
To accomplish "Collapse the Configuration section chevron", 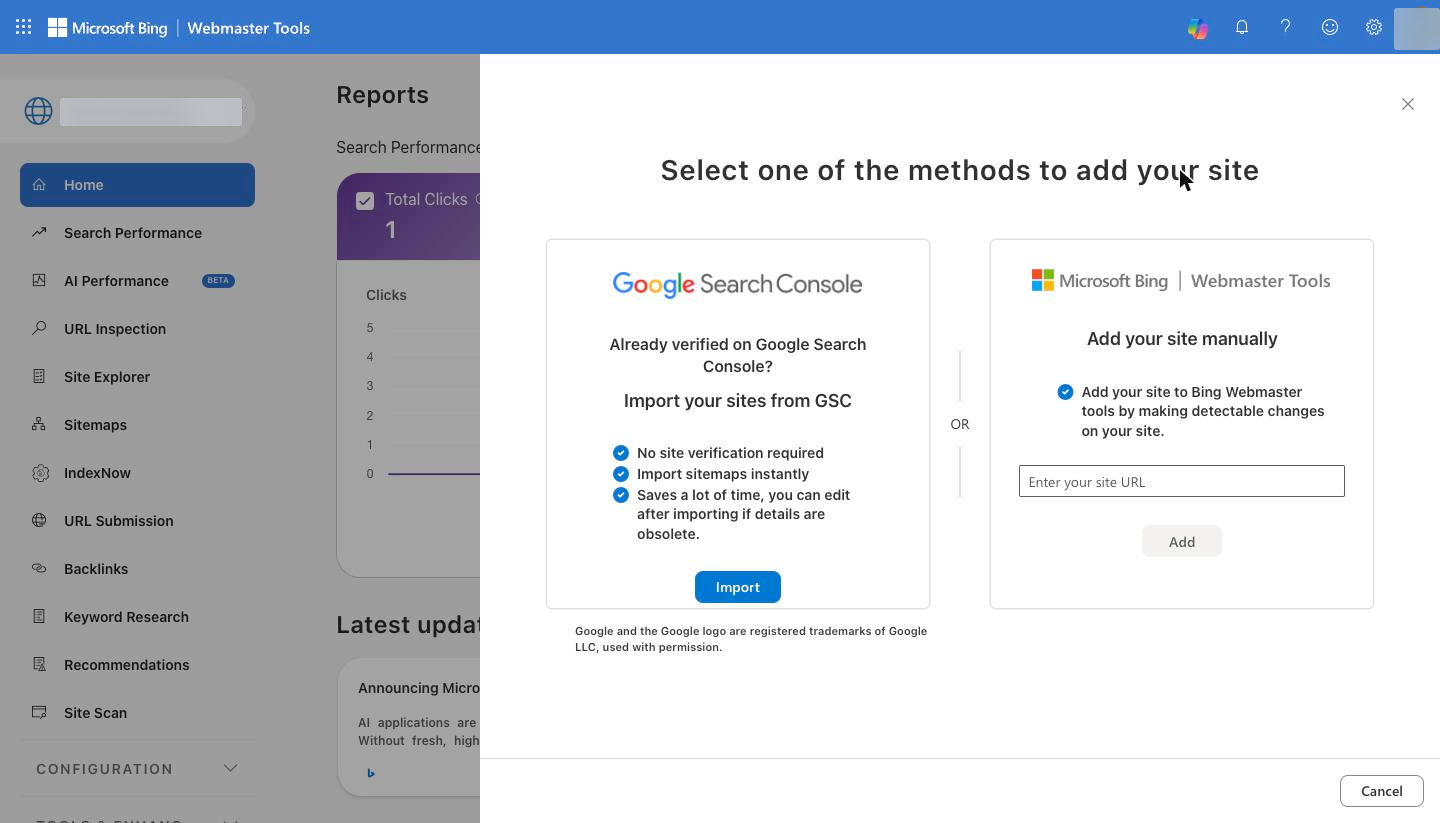I will coord(230,768).
